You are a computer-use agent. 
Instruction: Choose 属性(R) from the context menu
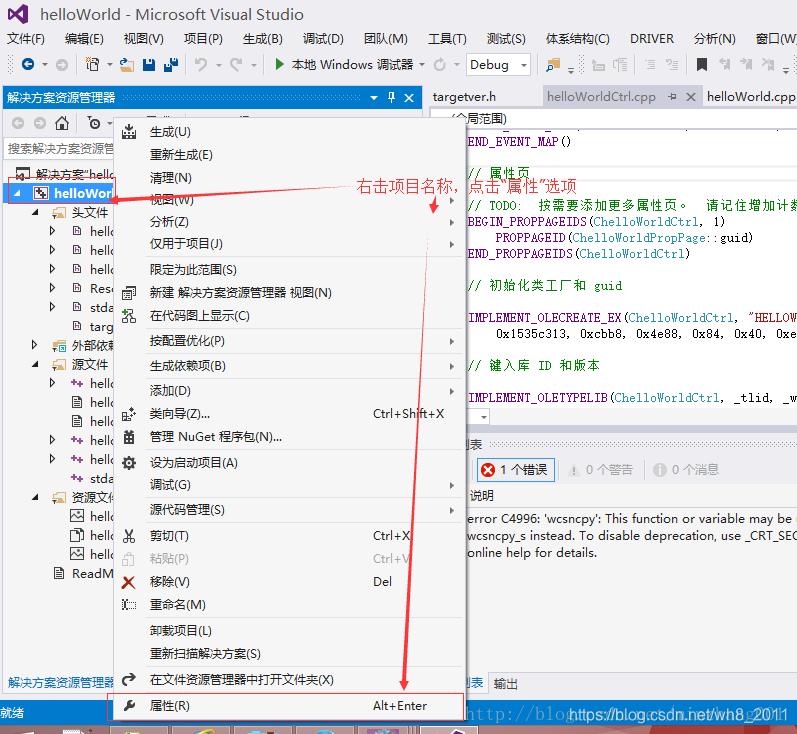(x=289, y=706)
